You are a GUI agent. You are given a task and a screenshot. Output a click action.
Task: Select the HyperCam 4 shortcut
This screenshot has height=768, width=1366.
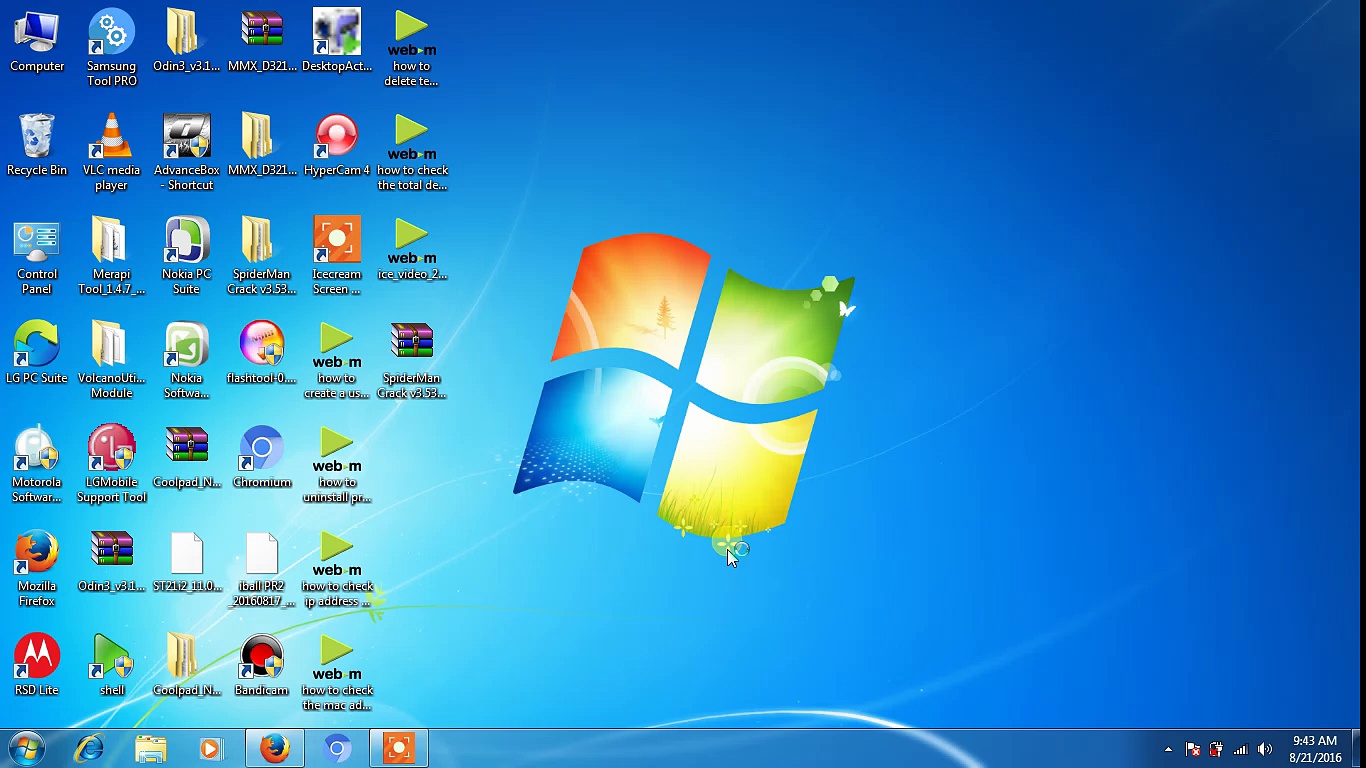point(337,146)
